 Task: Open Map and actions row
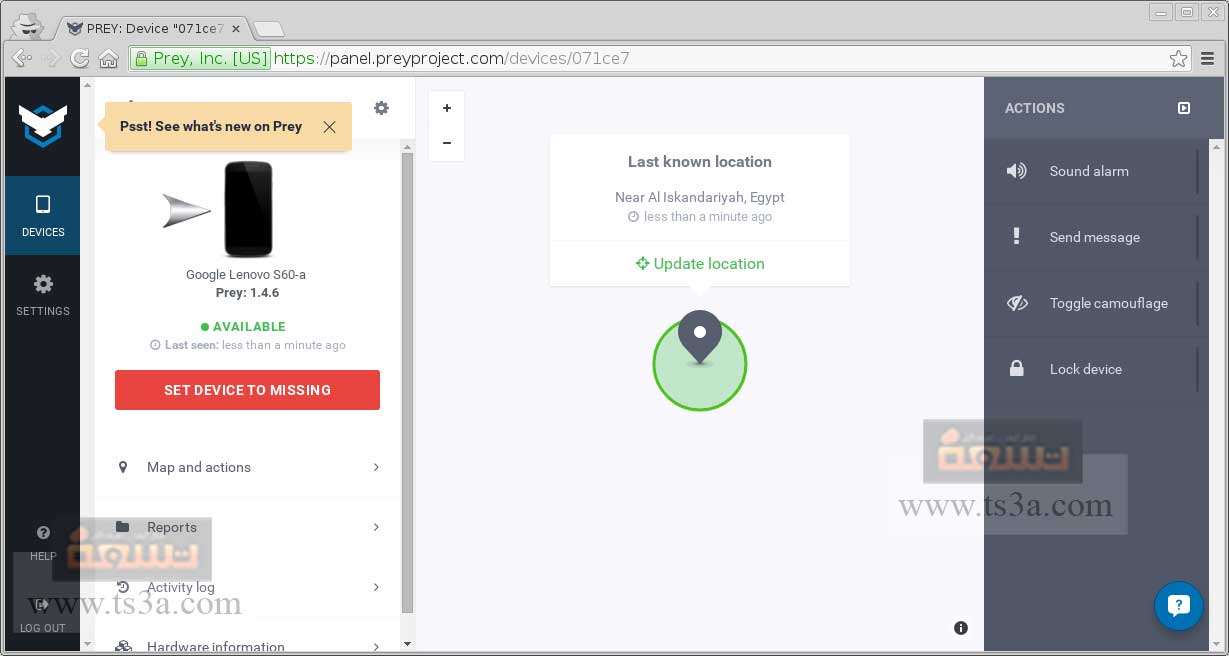coord(248,467)
